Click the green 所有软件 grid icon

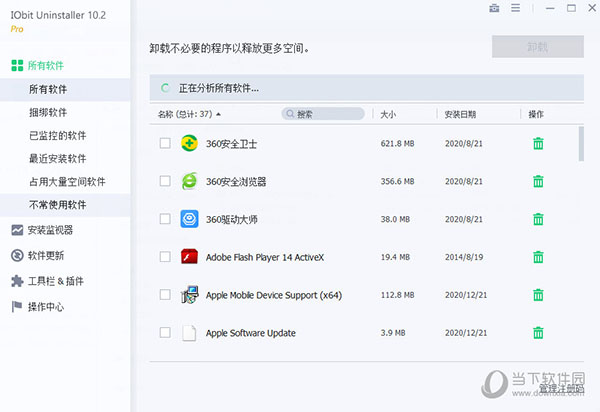(17, 65)
